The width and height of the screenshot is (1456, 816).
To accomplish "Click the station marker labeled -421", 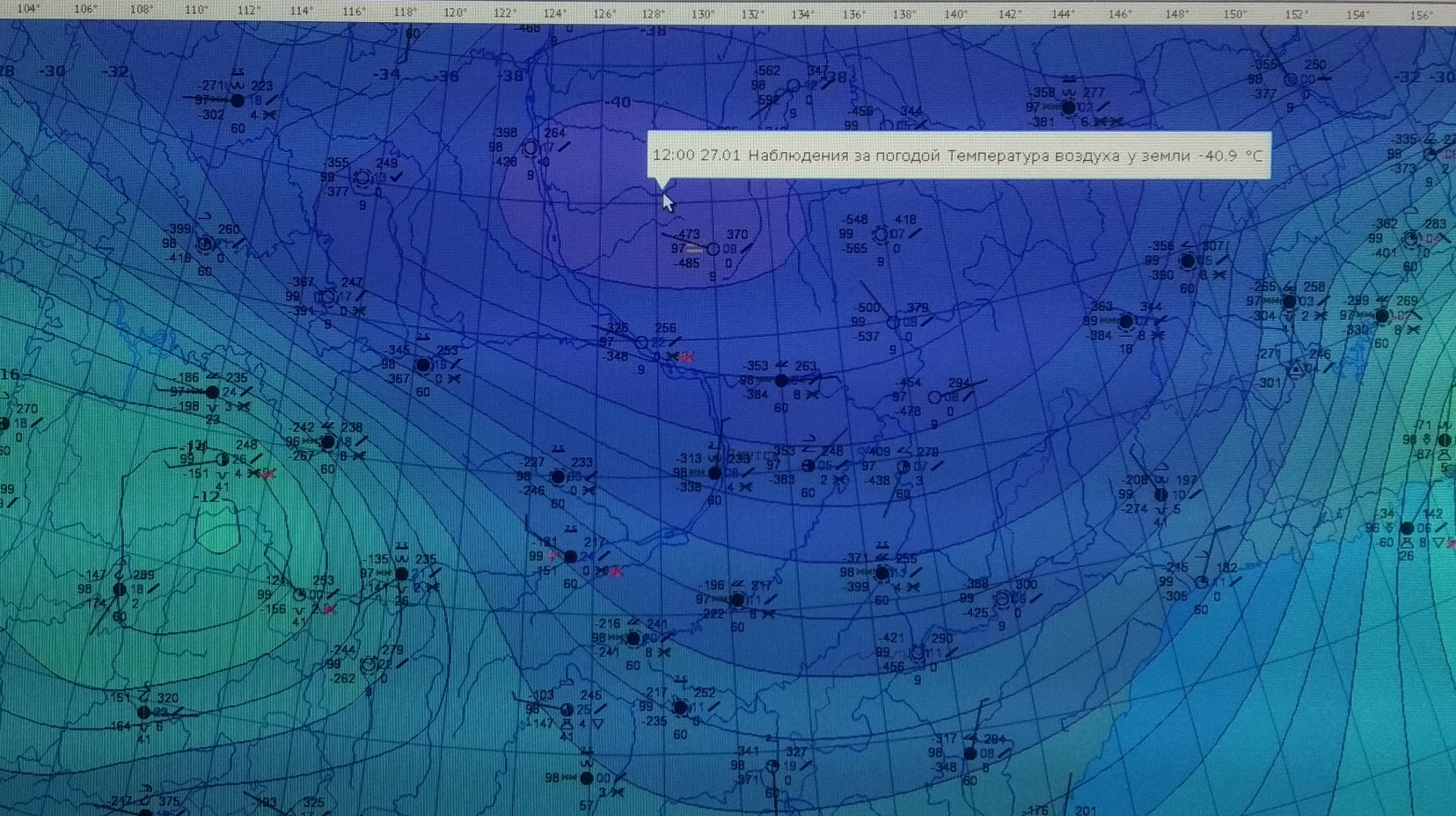I will (918, 652).
